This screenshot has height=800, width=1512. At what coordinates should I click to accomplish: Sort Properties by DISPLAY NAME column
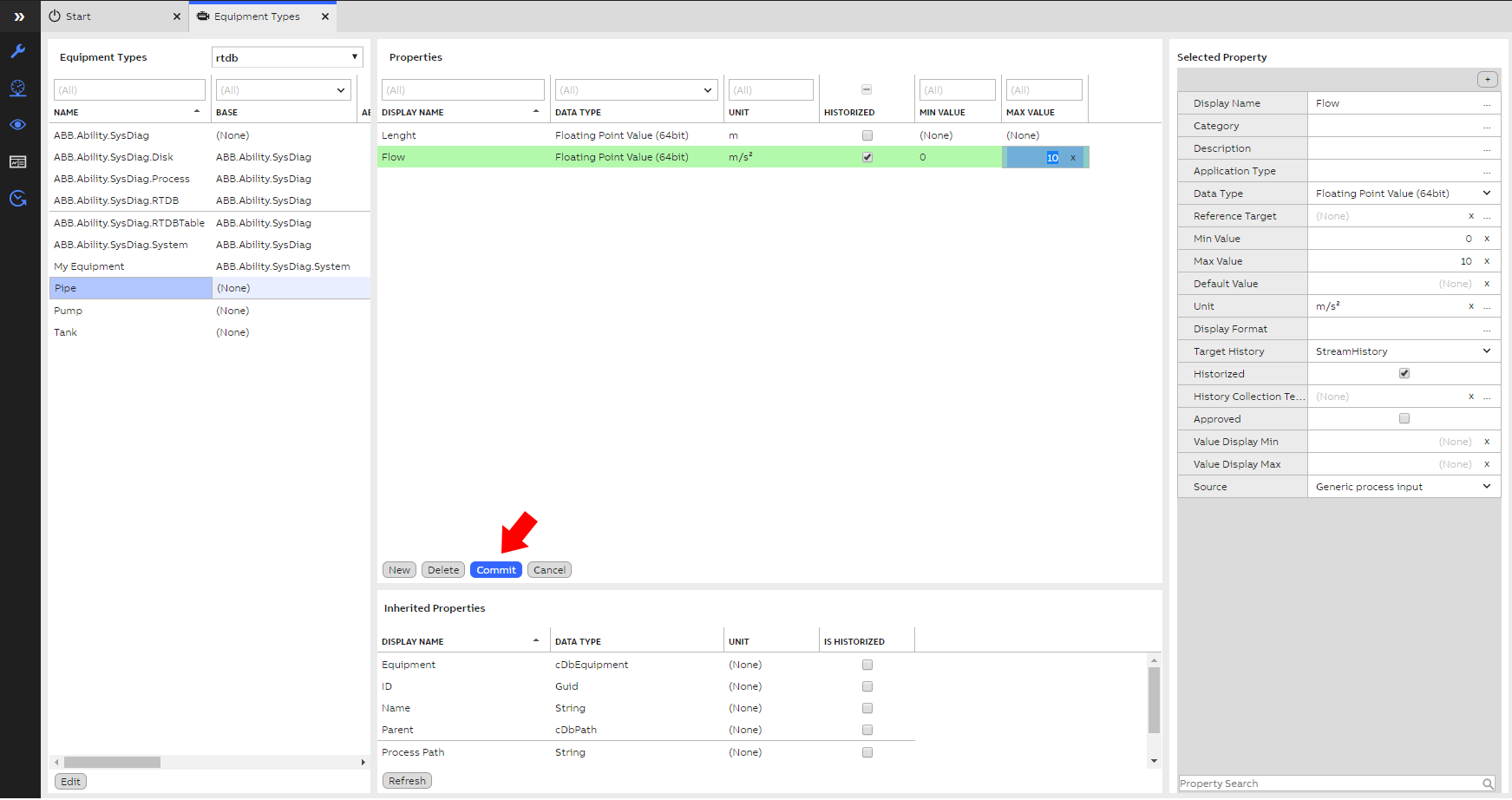pos(461,113)
